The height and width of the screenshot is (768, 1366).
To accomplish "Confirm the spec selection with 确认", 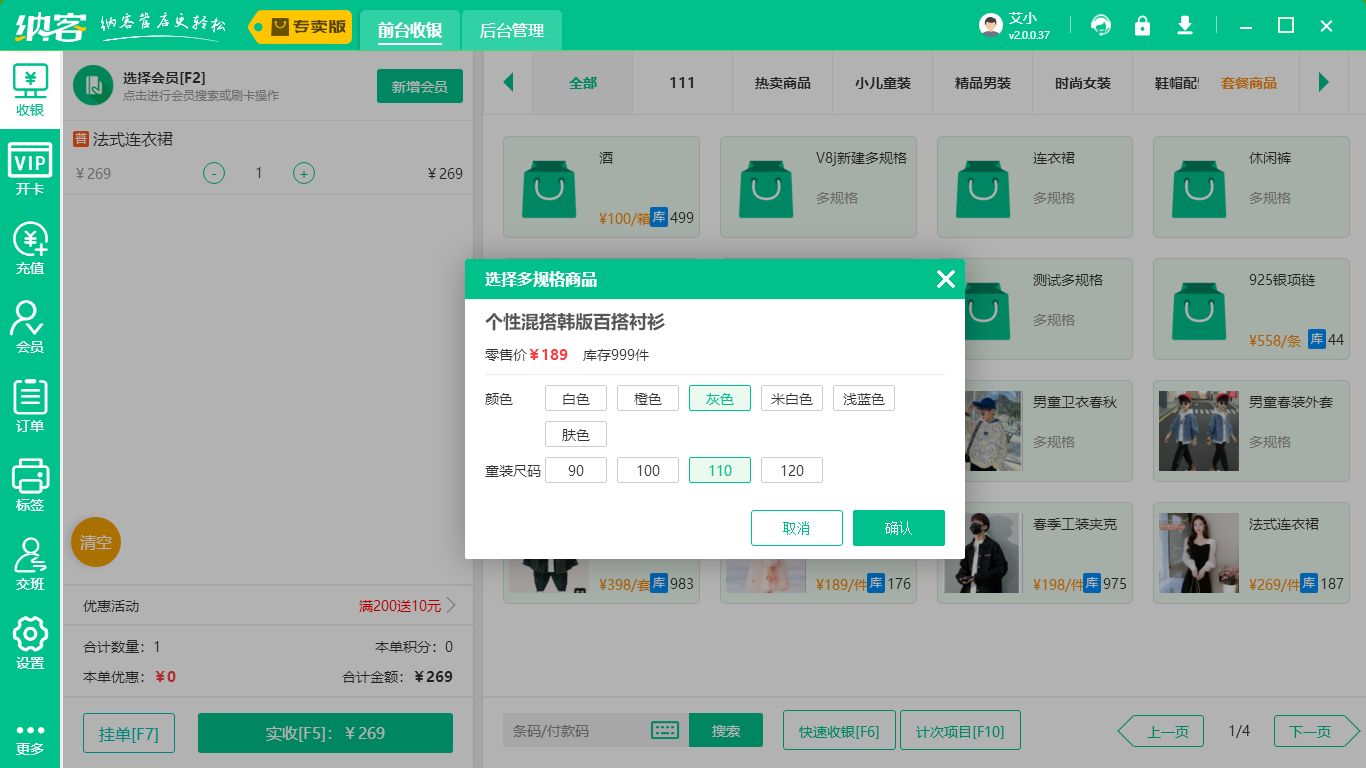I will point(898,528).
